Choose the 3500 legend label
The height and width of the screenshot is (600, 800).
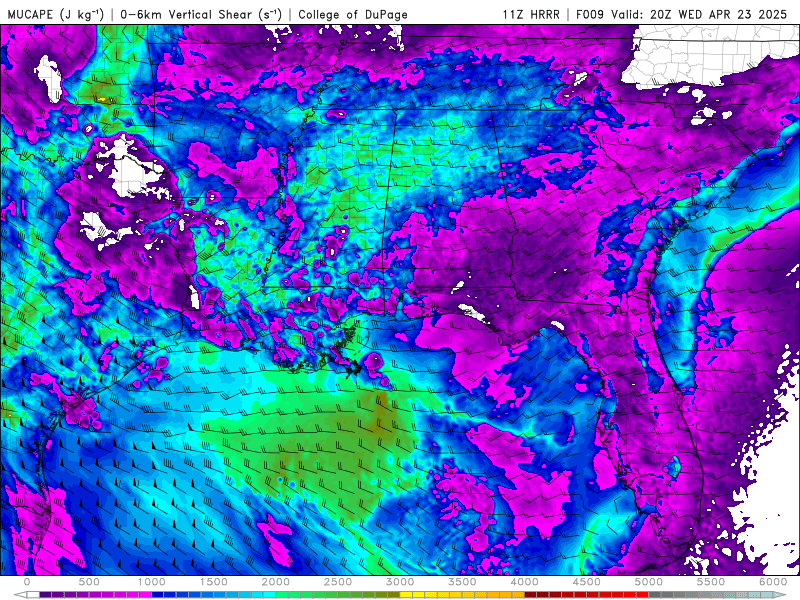462,582
